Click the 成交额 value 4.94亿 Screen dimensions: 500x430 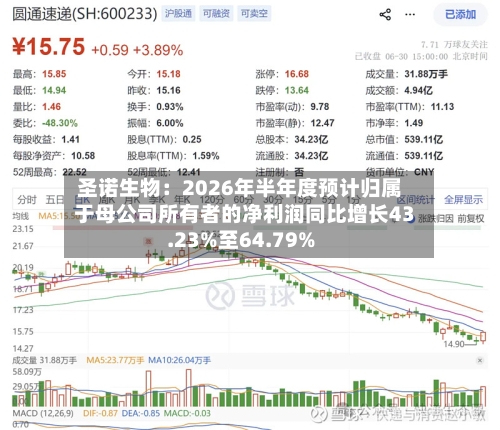pos(418,90)
